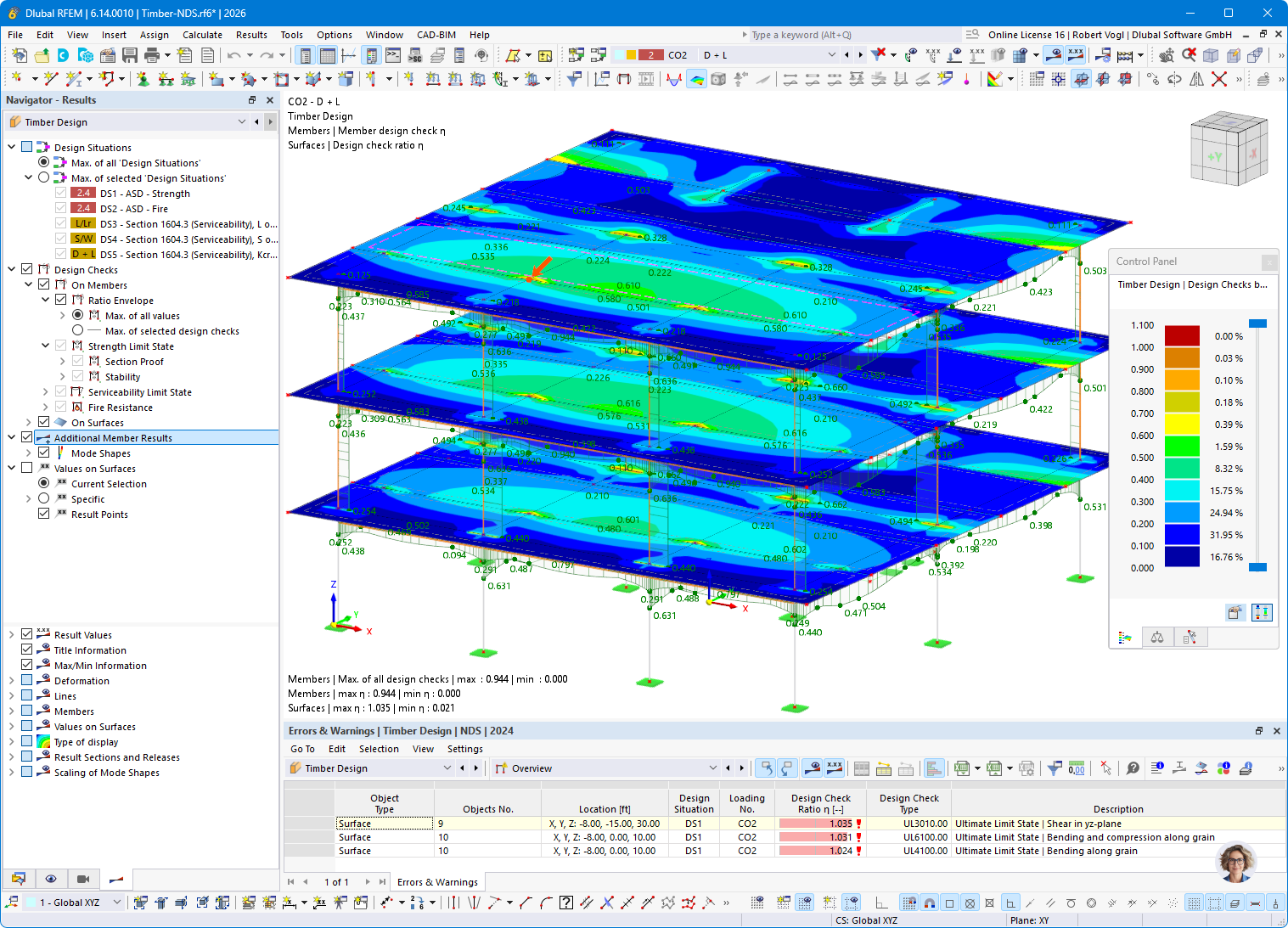Open the Results menu

(x=251, y=35)
